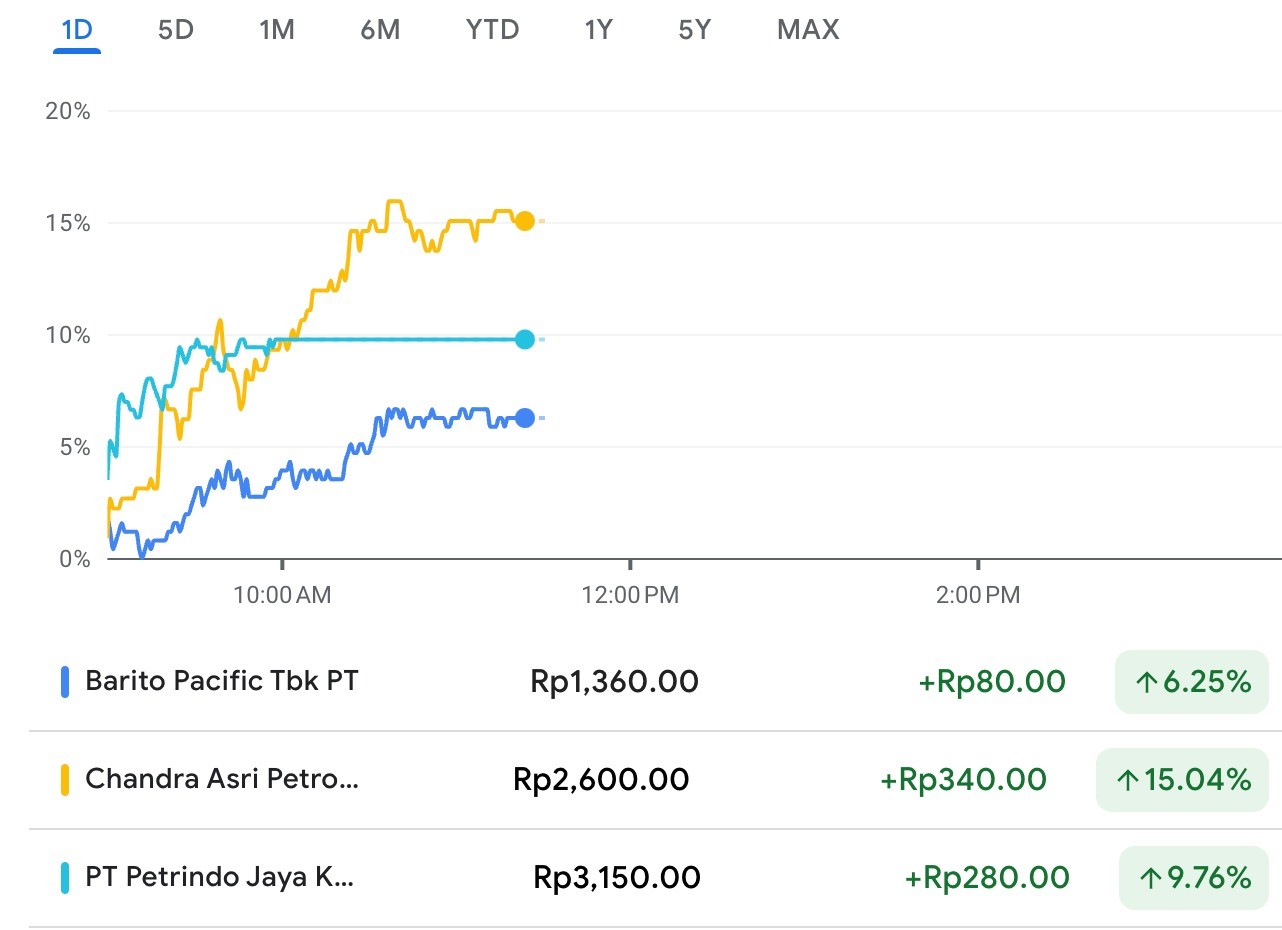Click the 6.25% change badge

click(x=1192, y=683)
